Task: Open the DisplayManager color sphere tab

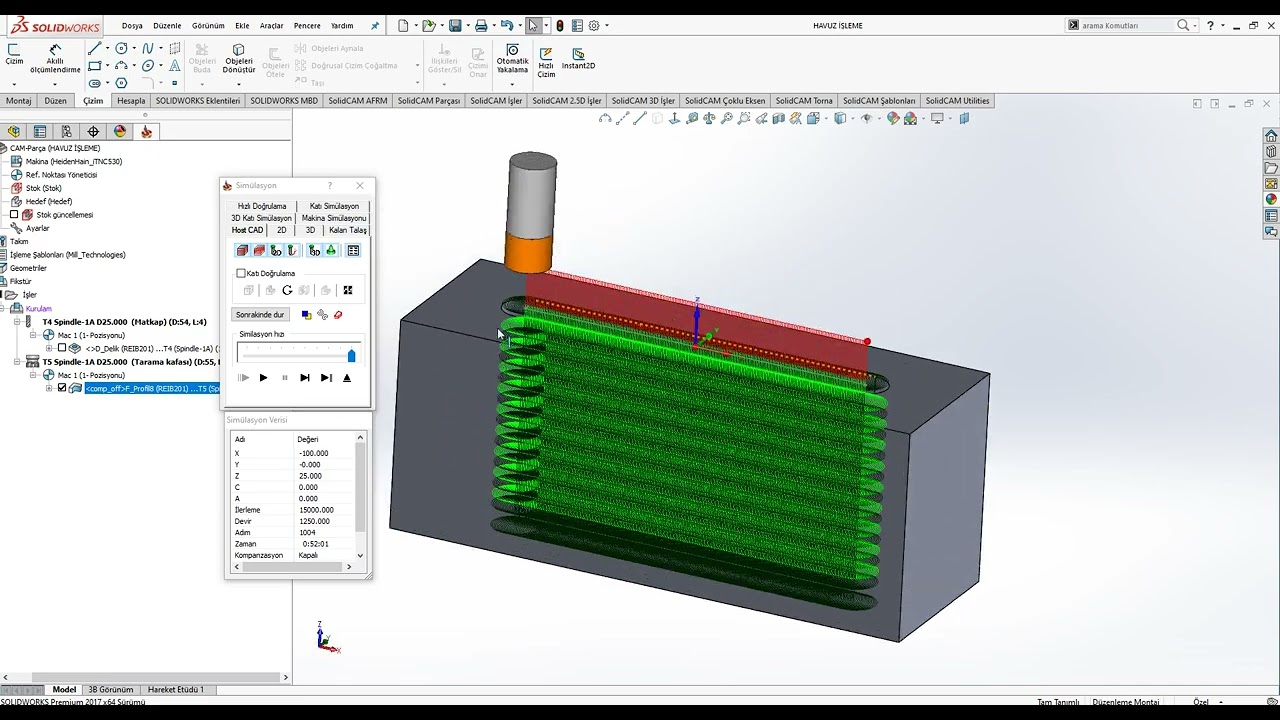Action: point(120,132)
